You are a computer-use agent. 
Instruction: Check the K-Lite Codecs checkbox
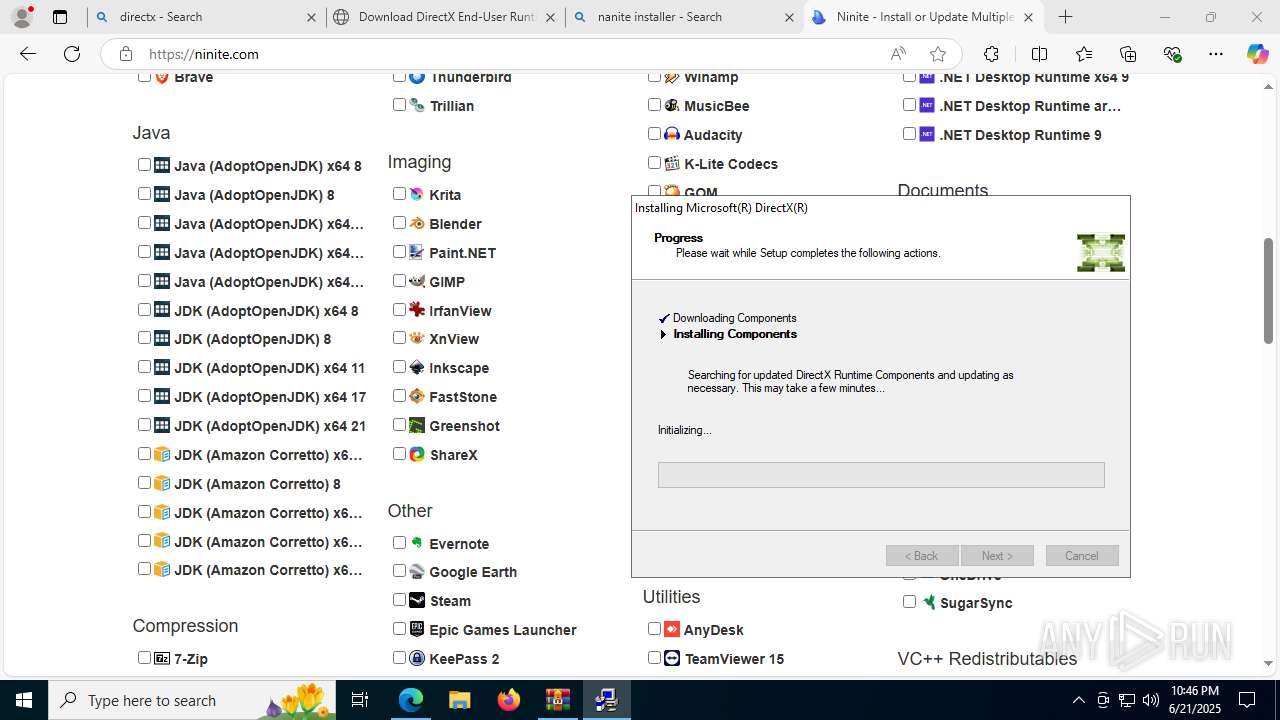click(x=654, y=162)
